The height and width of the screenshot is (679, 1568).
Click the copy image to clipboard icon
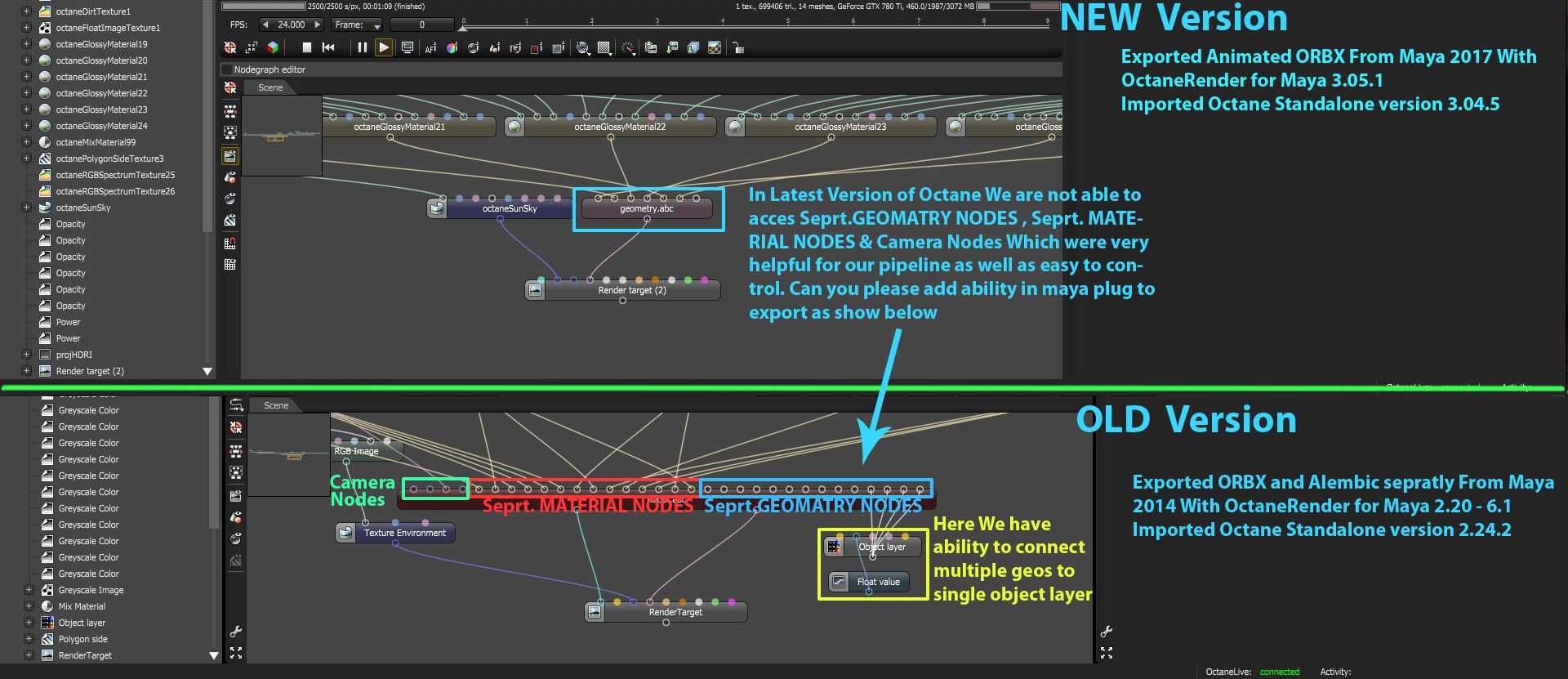(x=651, y=48)
